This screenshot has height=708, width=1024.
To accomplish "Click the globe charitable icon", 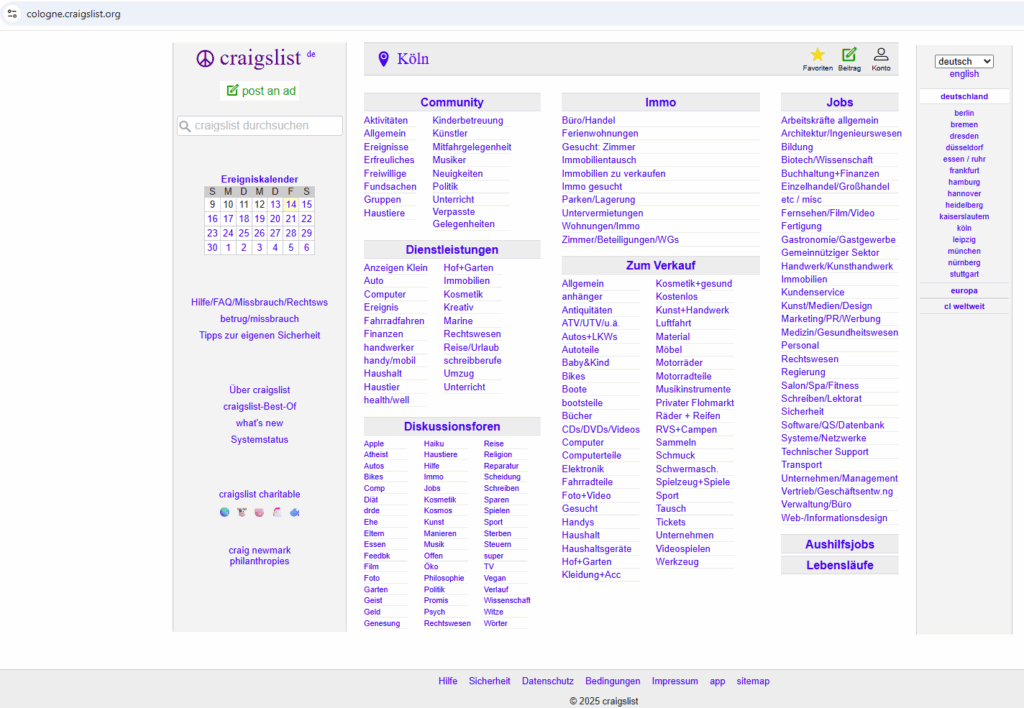I will click(225, 512).
